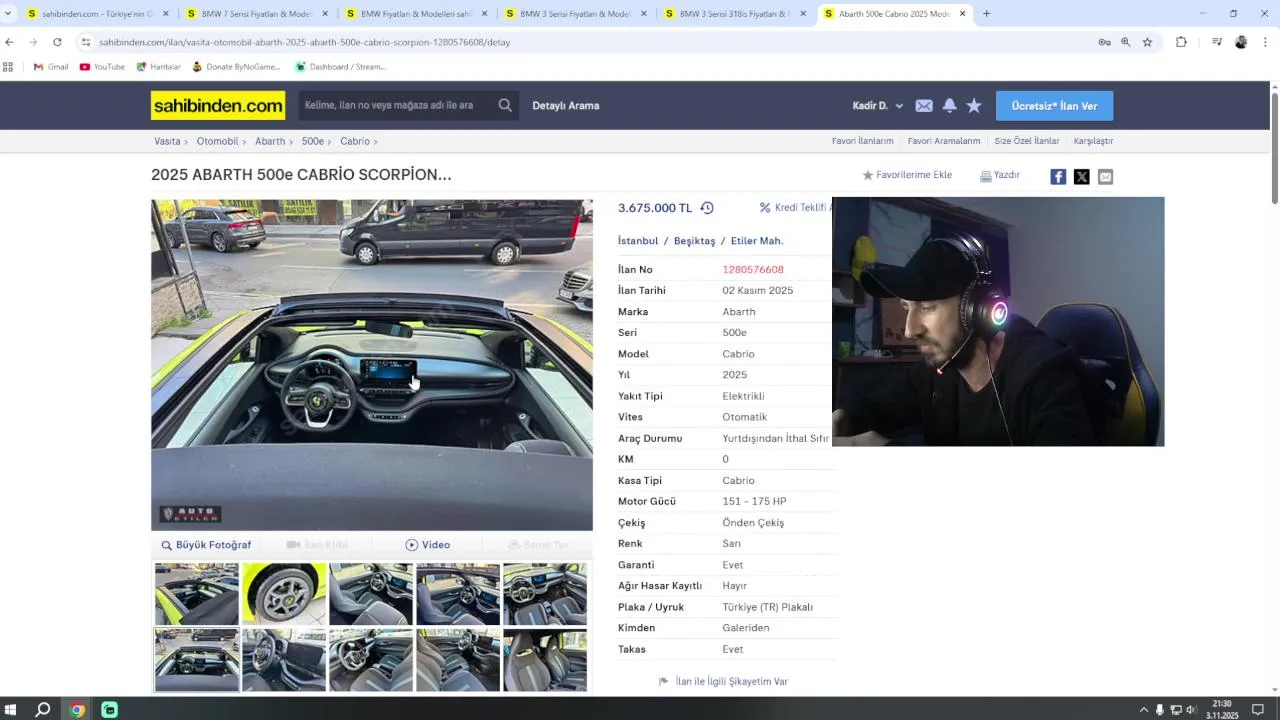Click the Ücretsiz İlan Ver button

(x=1054, y=106)
